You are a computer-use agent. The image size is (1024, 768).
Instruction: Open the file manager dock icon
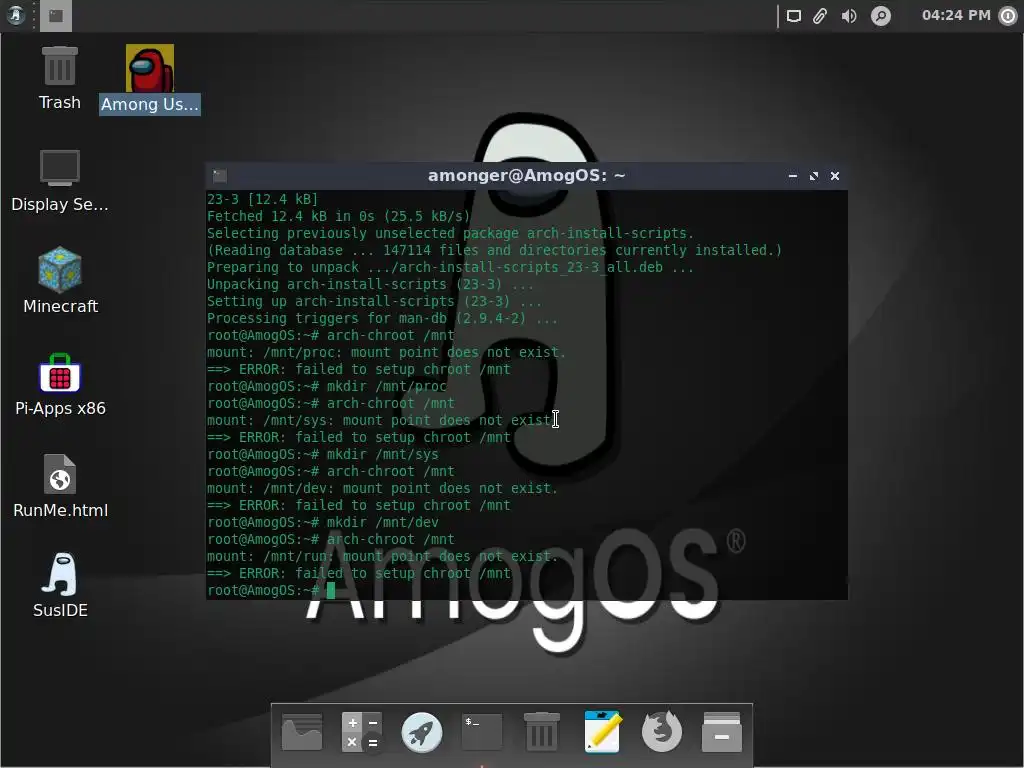click(302, 732)
